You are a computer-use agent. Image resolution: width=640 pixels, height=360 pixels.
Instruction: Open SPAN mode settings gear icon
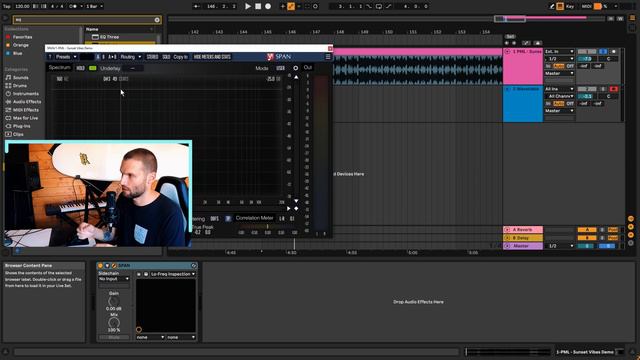tap(296, 68)
